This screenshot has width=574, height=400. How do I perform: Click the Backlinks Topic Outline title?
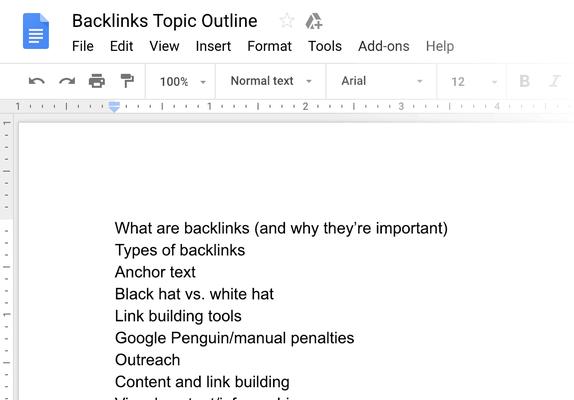pos(165,21)
